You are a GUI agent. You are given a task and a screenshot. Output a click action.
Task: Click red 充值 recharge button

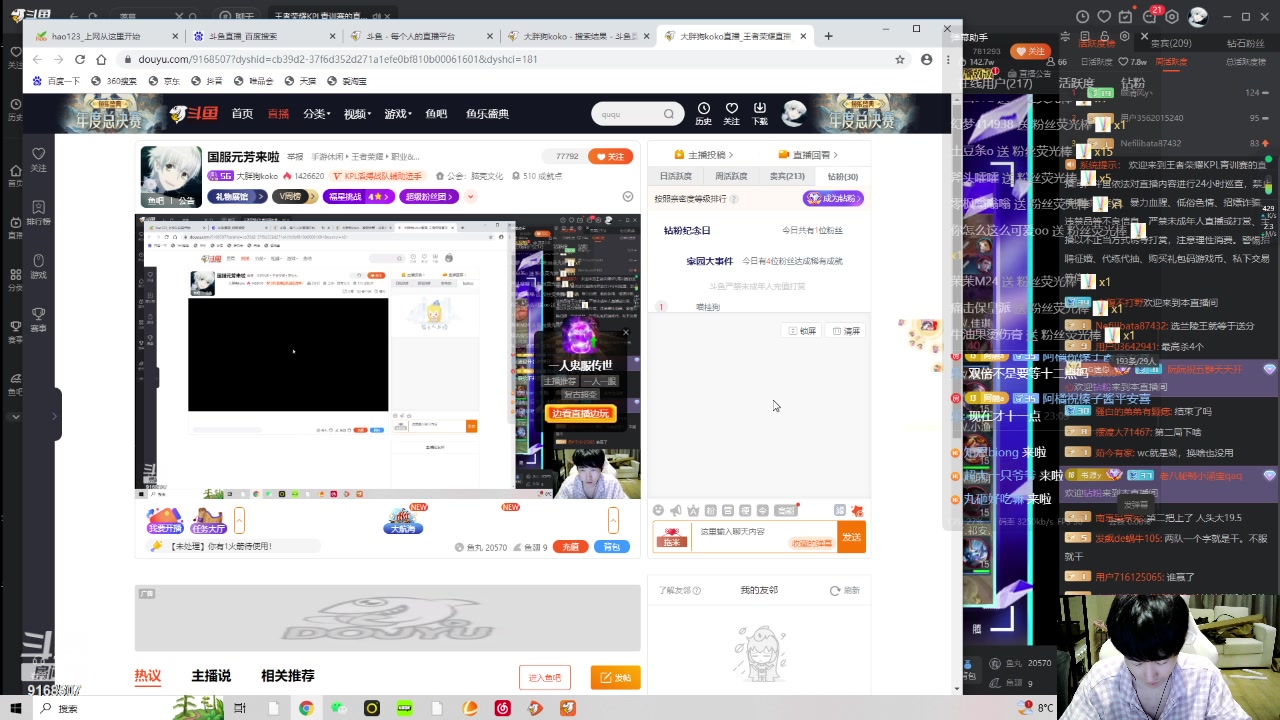[x=571, y=547]
